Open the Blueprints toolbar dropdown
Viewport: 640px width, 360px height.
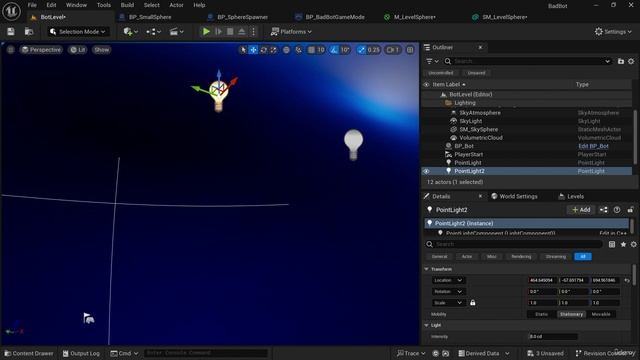click(x=153, y=31)
